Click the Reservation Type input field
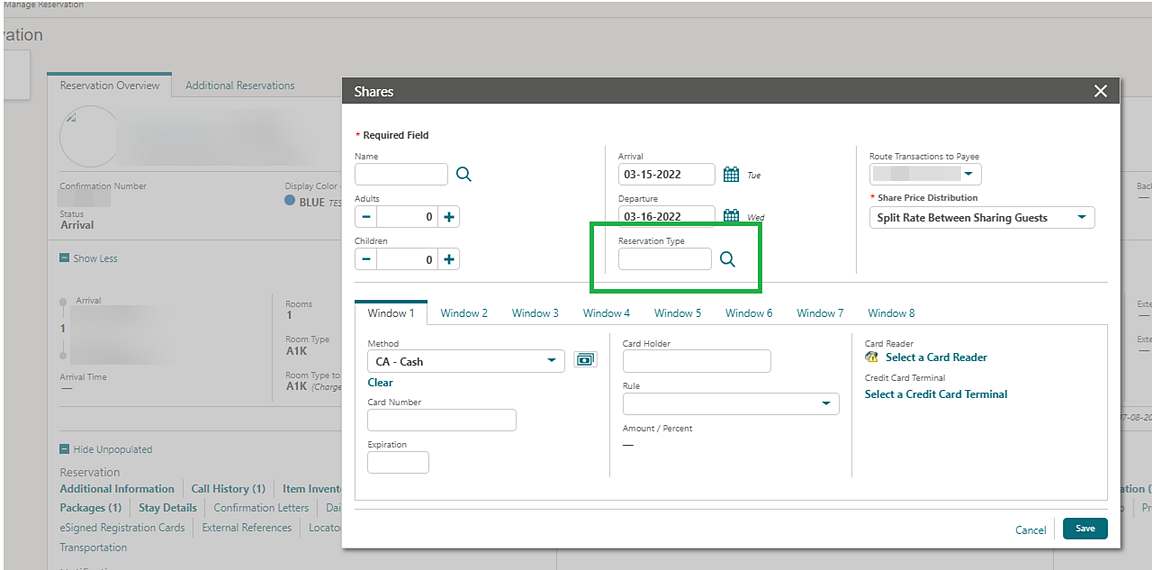The width and height of the screenshot is (1152, 570). (x=665, y=259)
